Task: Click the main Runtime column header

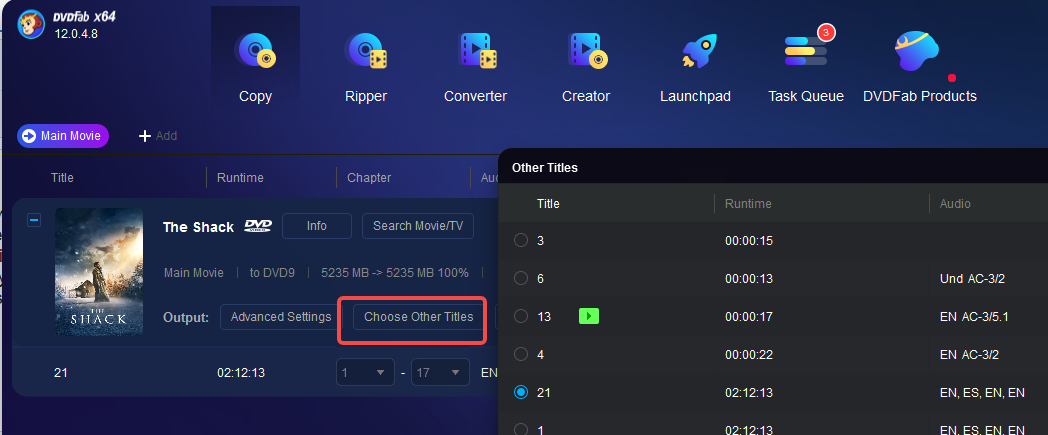Action: click(x=240, y=178)
